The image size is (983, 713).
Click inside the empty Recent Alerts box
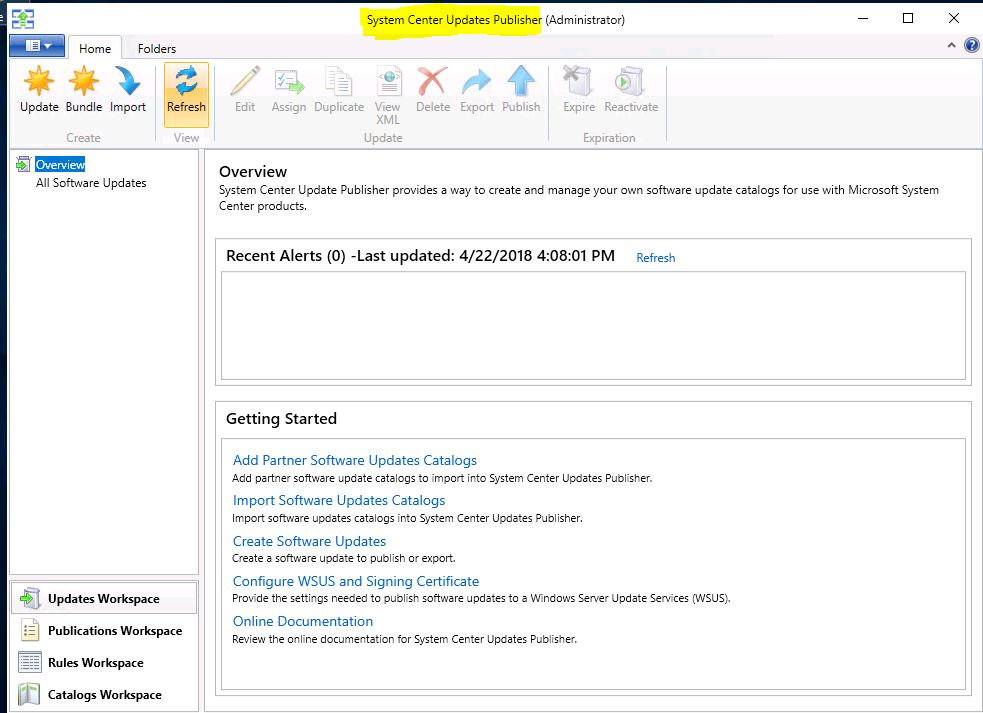[593, 325]
